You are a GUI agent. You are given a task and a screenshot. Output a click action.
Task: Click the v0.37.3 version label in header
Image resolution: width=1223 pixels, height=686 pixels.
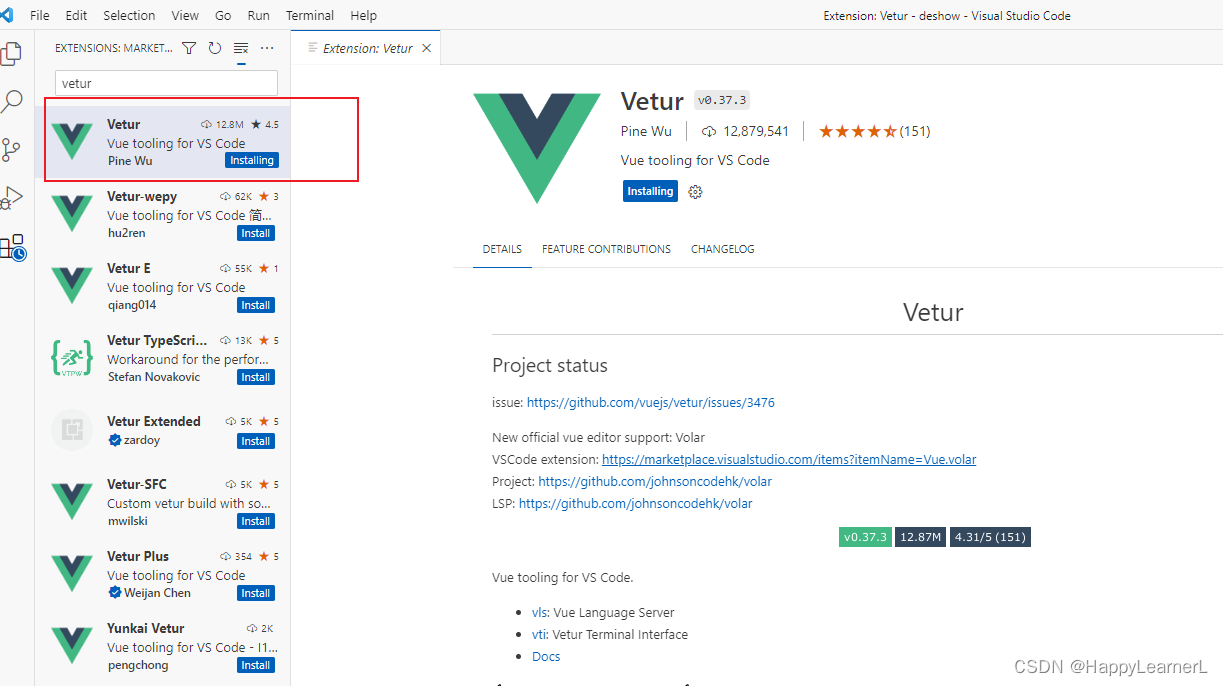[x=722, y=101]
